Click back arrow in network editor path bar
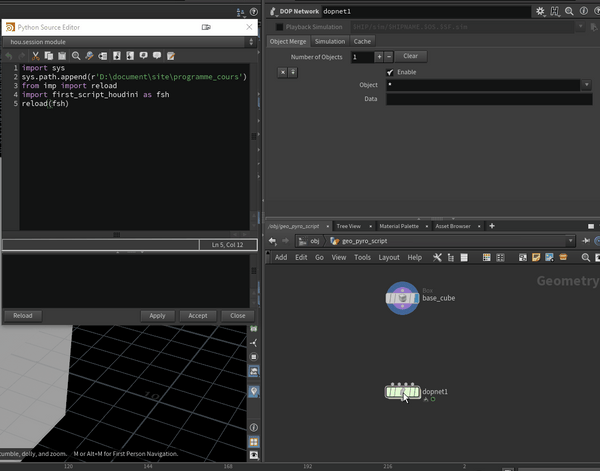This screenshot has width=600, height=471. [x=272, y=241]
